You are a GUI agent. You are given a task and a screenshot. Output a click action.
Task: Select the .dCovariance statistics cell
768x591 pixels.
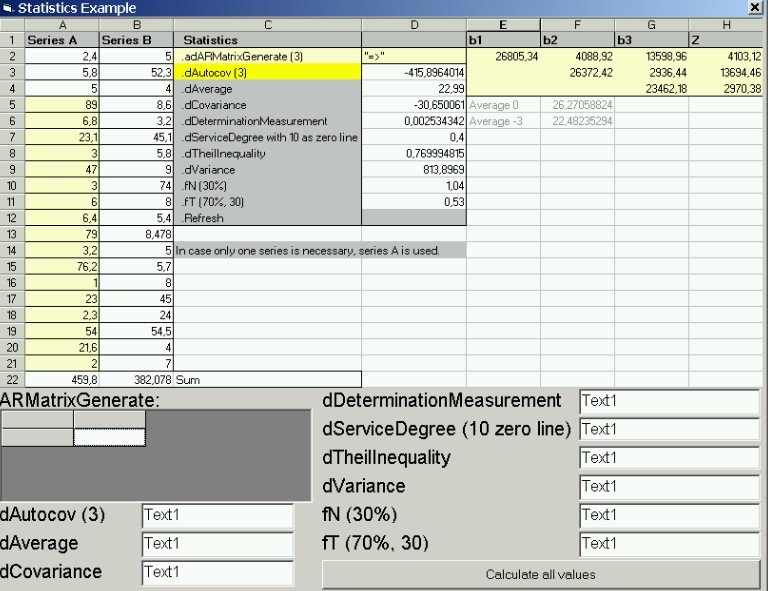(x=268, y=105)
